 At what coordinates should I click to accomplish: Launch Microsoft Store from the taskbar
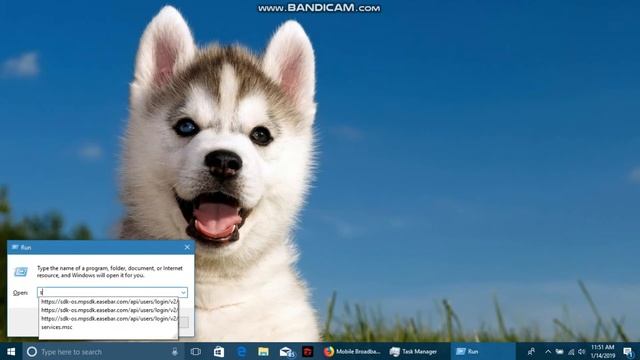[x=219, y=351]
